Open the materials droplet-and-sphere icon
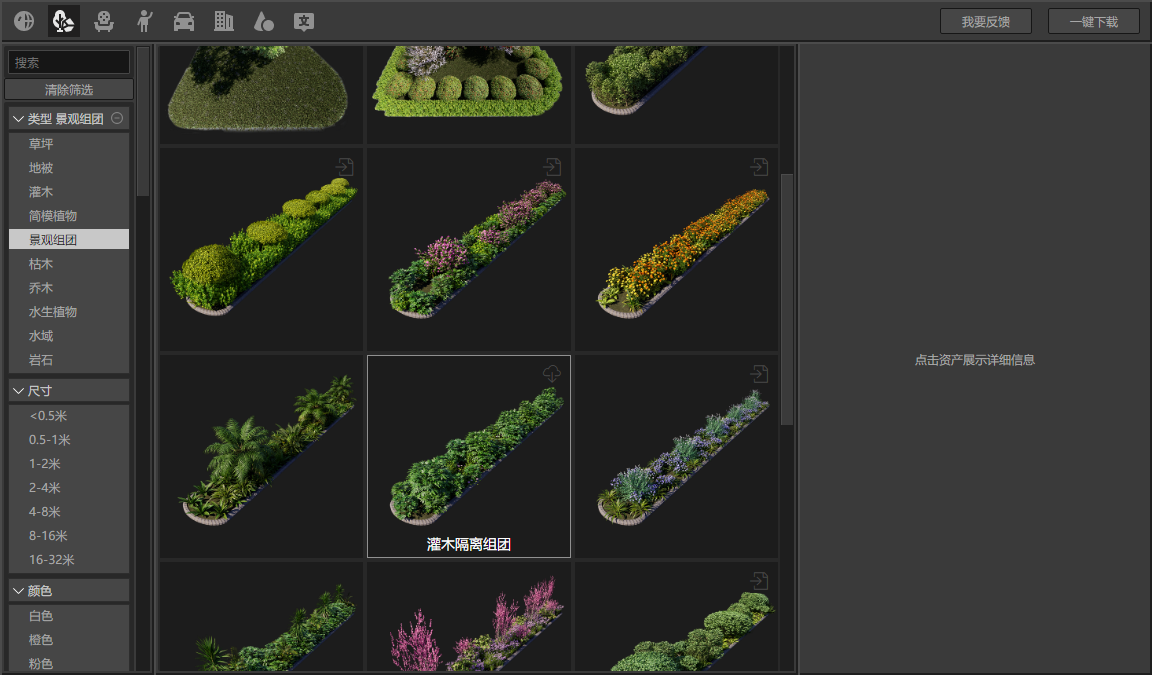Screen dimensions: 1152x675 pyautogui.click(x=263, y=21)
